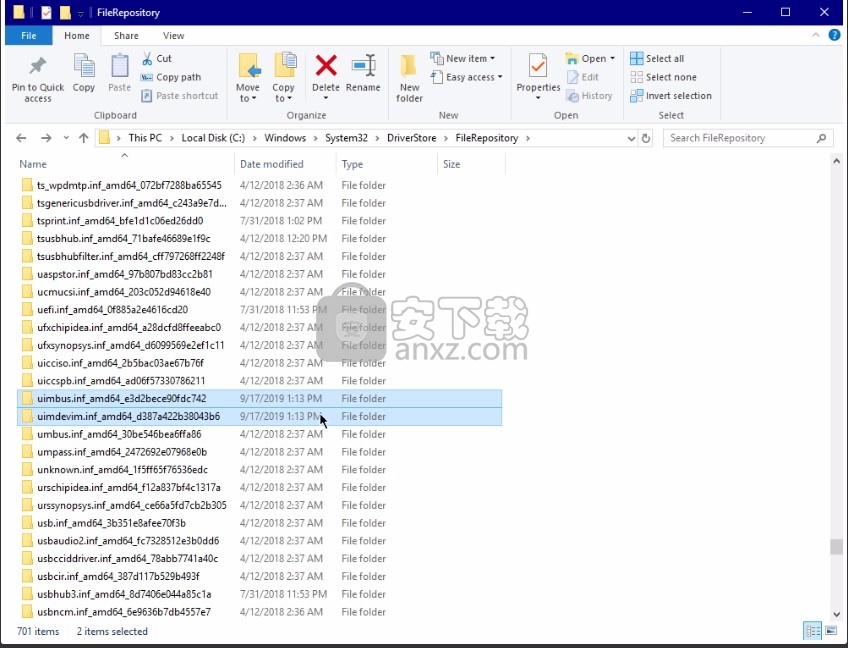This screenshot has width=848, height=648.
Task: Sort by Date modified column header
Action: coord(285,164)
